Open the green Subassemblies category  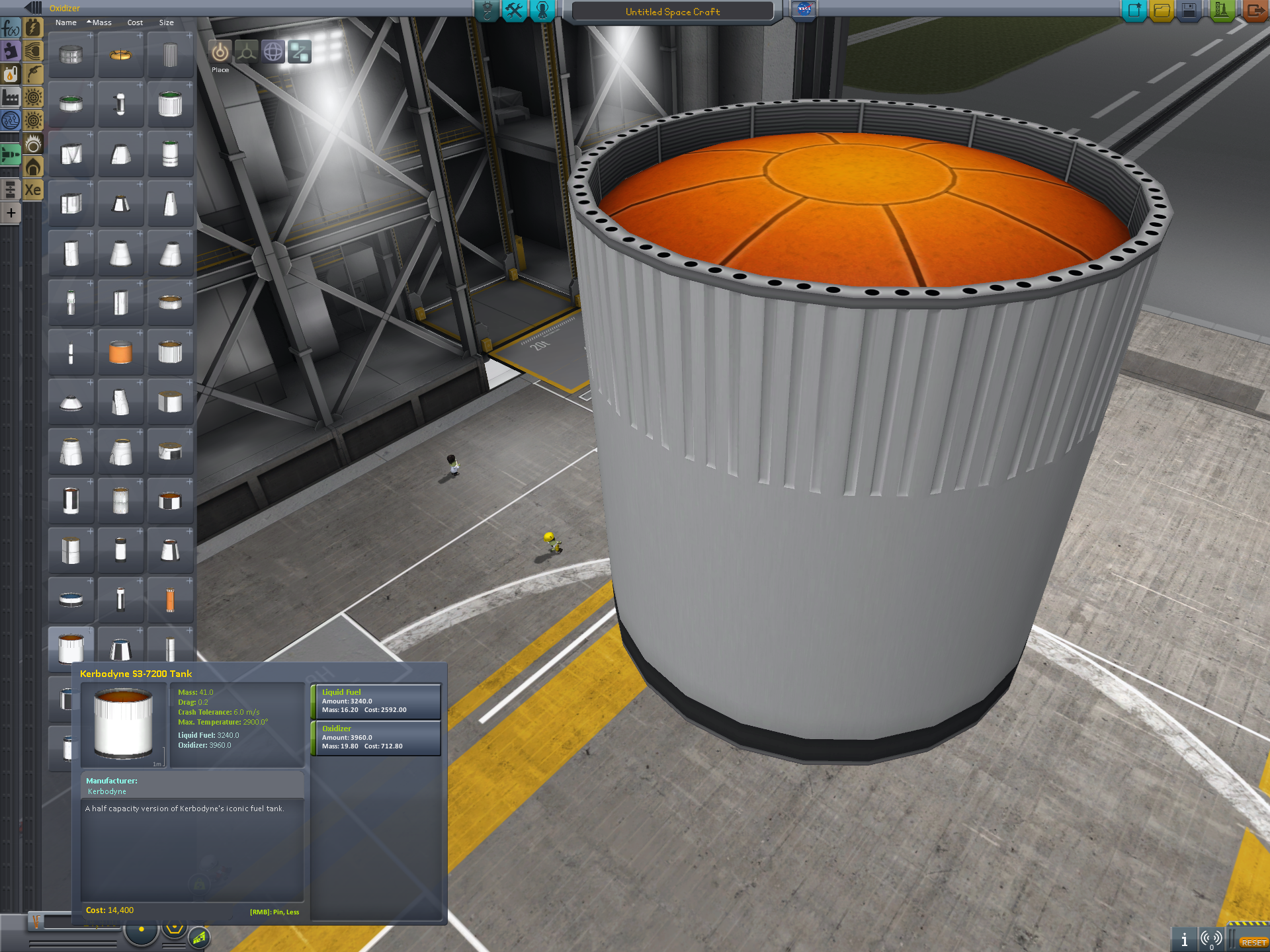tap(11, 155)
